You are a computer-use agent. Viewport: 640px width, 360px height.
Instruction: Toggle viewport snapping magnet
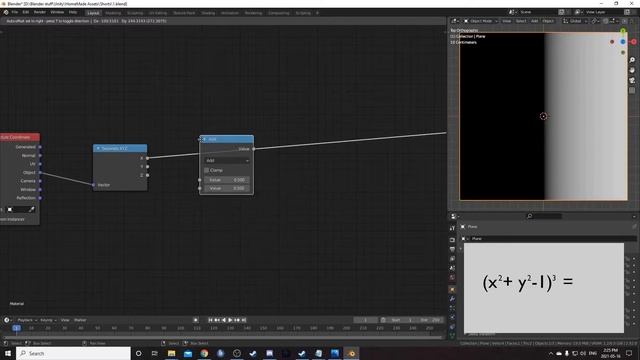pyautogui.click(x=606, y=21)
